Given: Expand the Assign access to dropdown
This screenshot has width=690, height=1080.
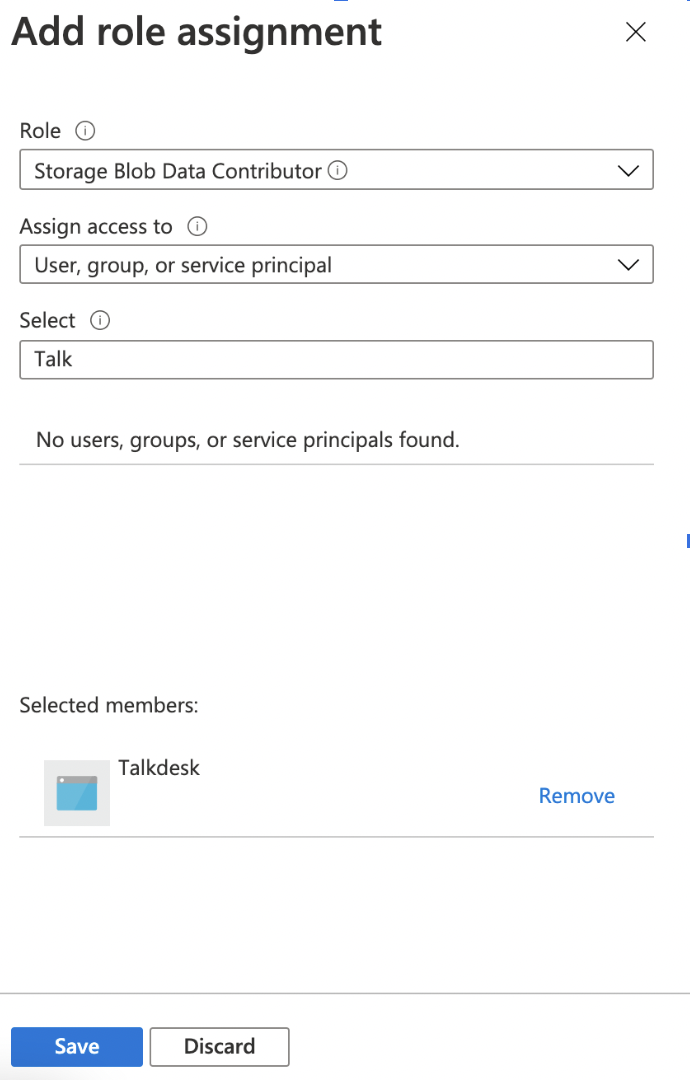Looking at the screenshot, I should point(336,264).
